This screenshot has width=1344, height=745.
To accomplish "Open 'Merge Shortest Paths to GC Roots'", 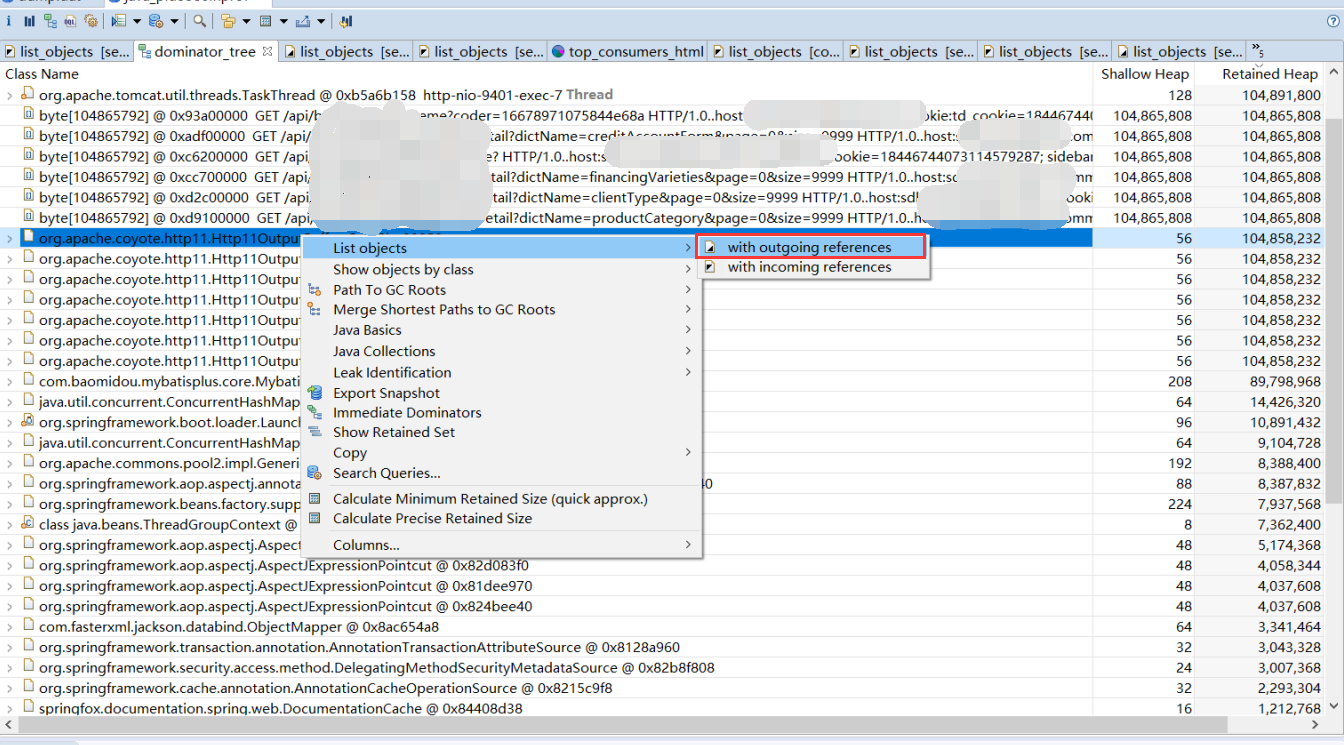I will click(500, 309).
